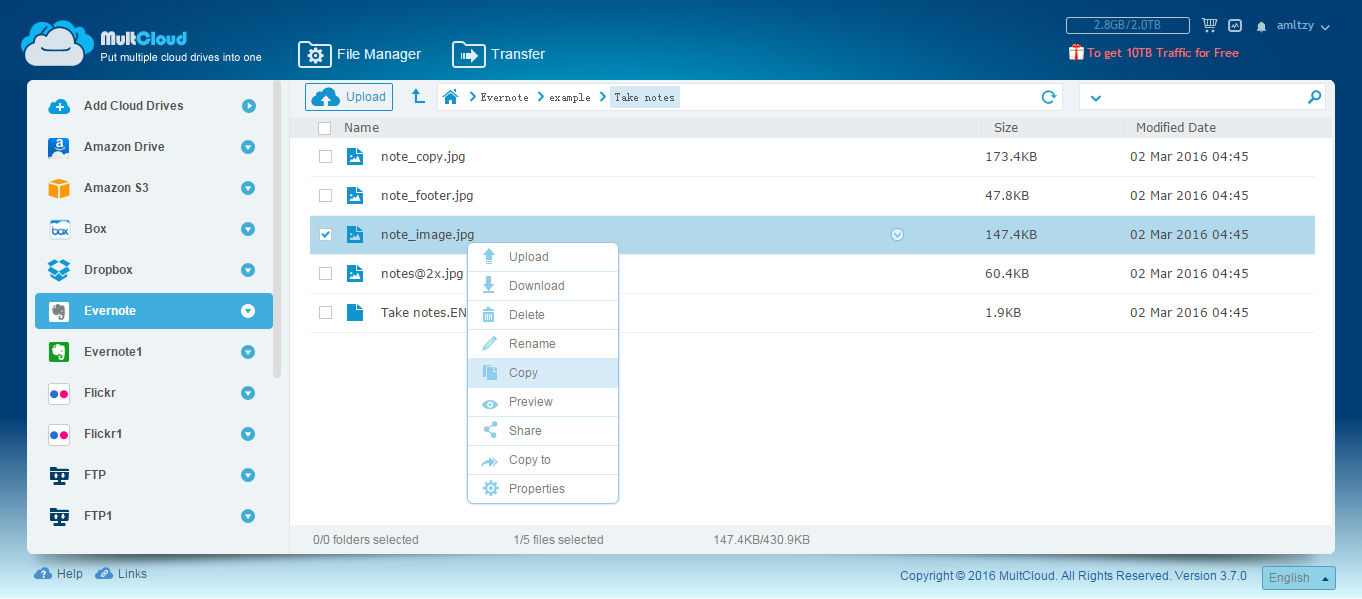
Task: Sort by the Modified Date column
Action: pos(1176,128)
